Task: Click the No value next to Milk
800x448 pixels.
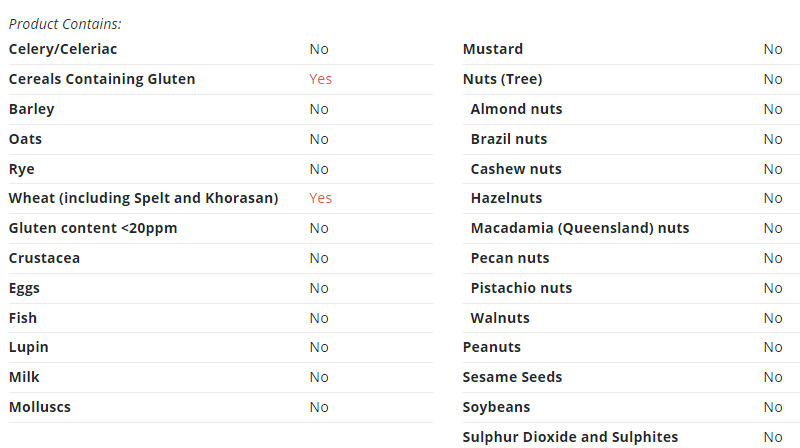Action: click(319, 377)
